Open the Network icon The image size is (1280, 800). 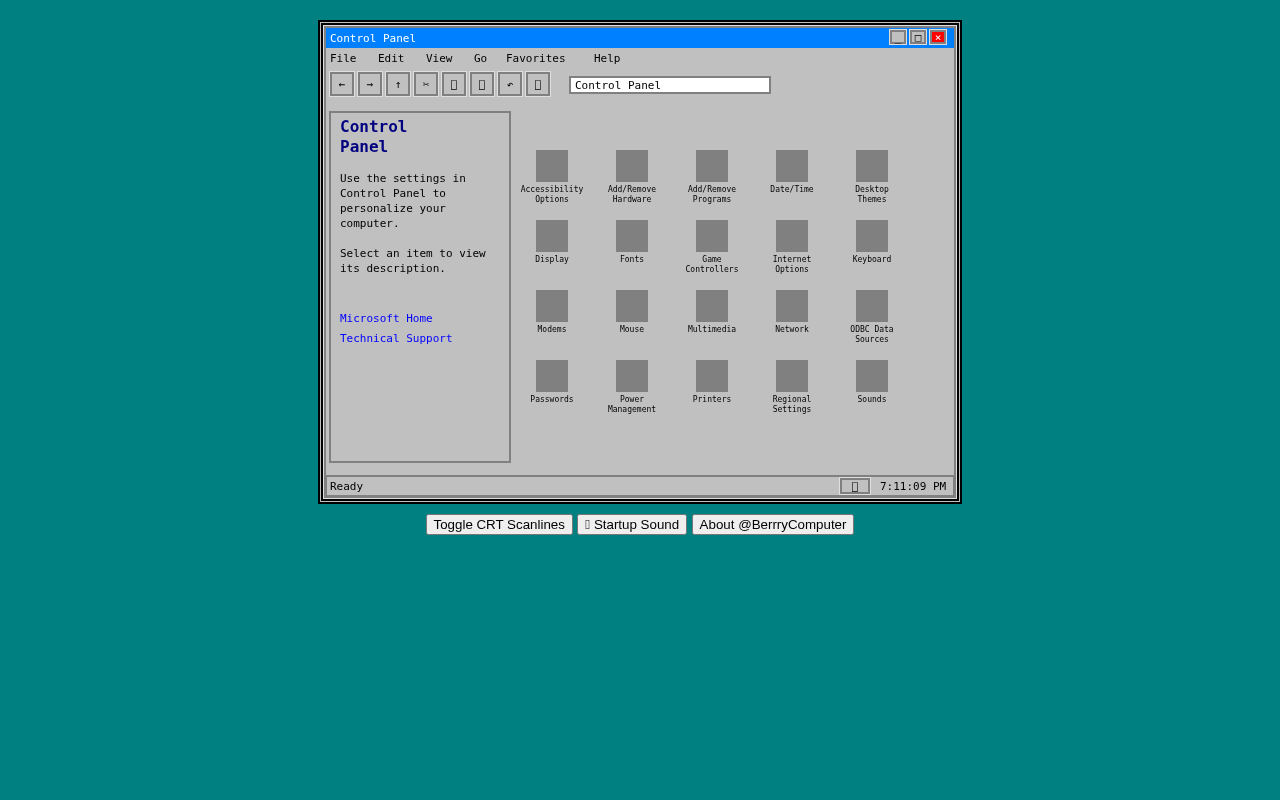[791, 304]
